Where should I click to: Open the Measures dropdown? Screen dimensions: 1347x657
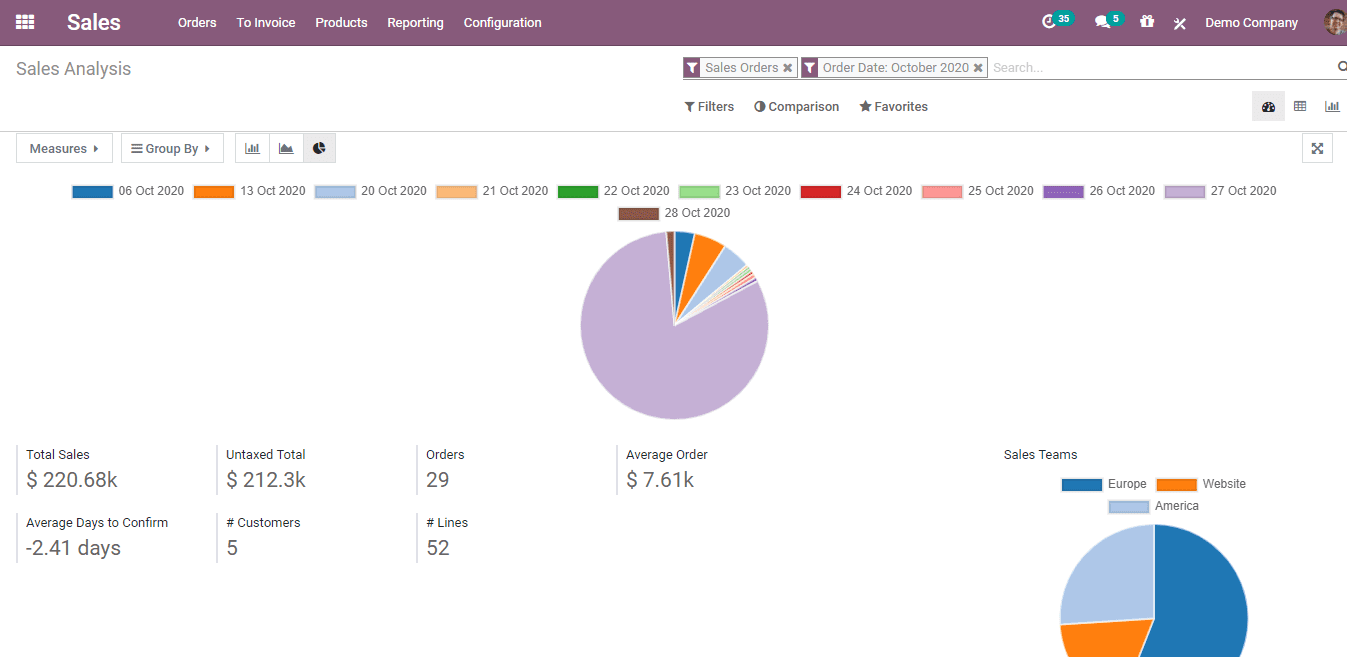[64, 149]
